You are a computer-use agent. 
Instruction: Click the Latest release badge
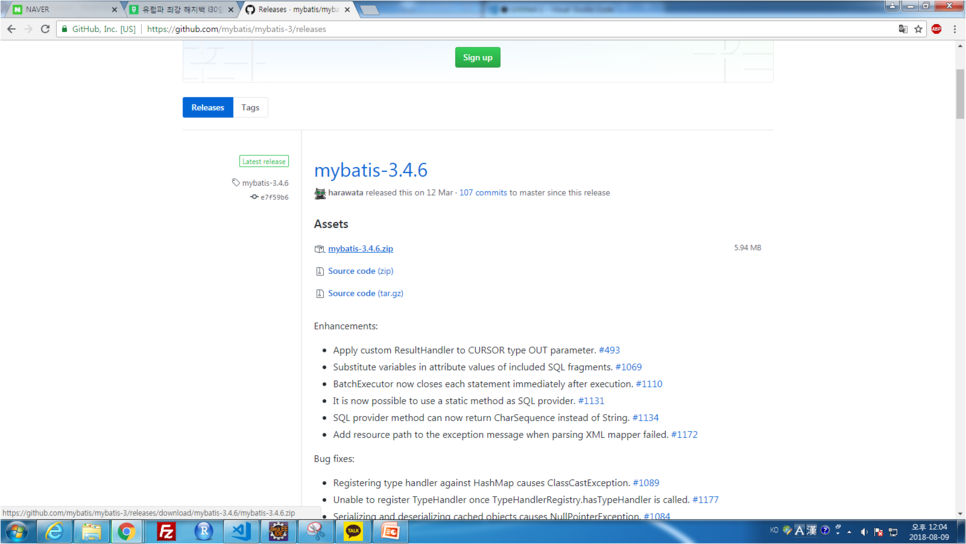point(264,161)
